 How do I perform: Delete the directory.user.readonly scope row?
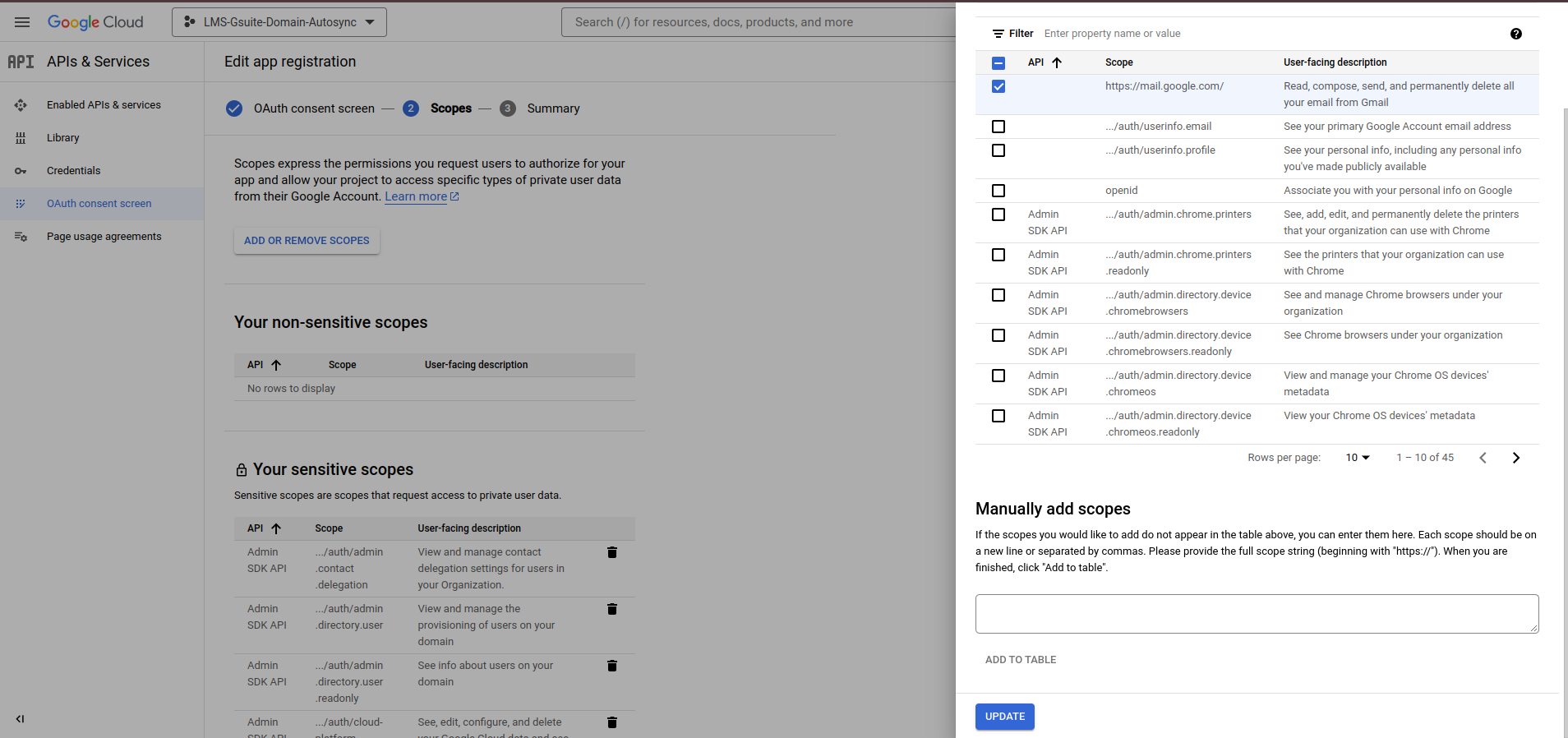click(612, 666)
